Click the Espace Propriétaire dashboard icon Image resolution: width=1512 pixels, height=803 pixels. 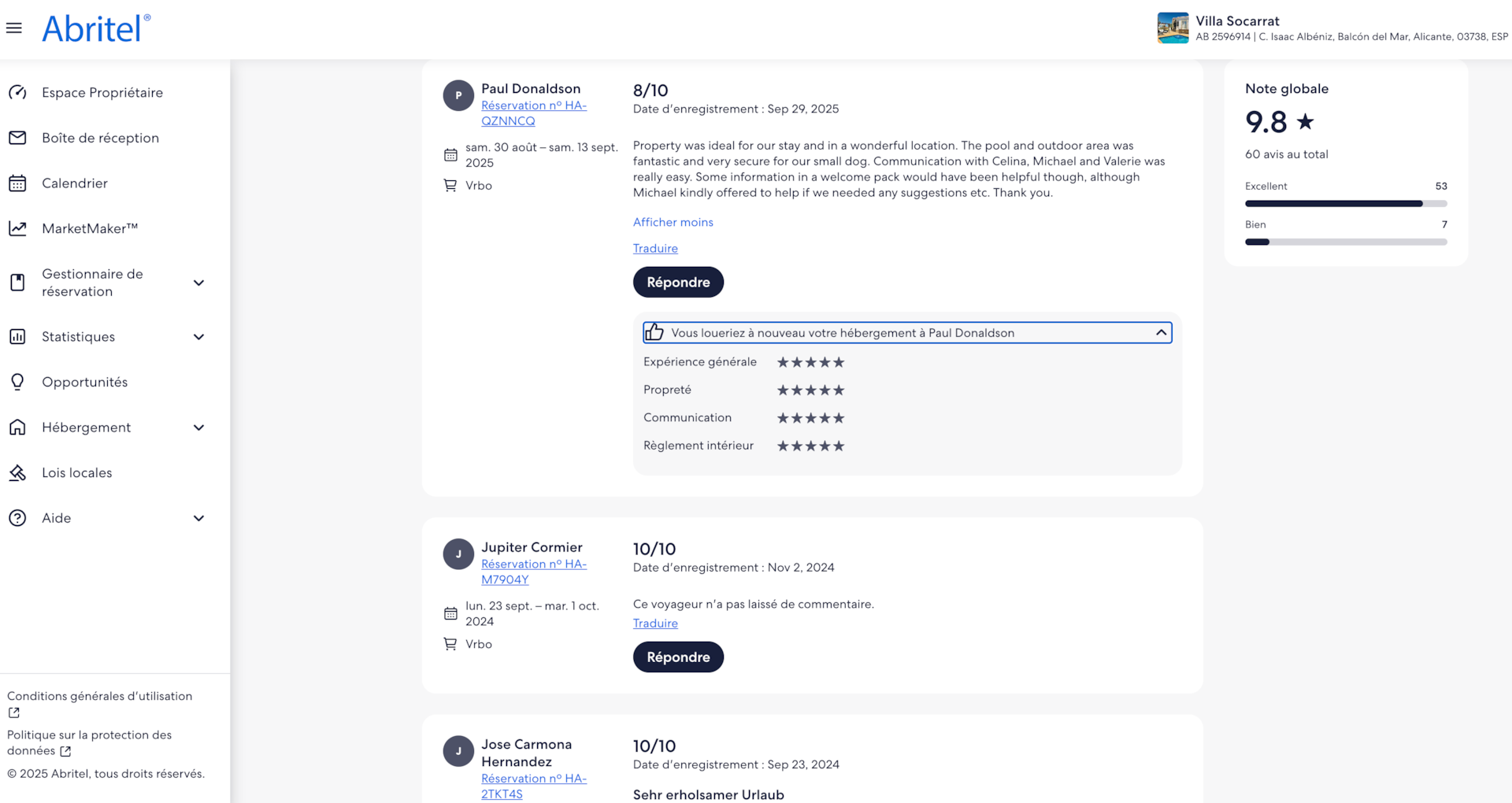pos(17,93)
